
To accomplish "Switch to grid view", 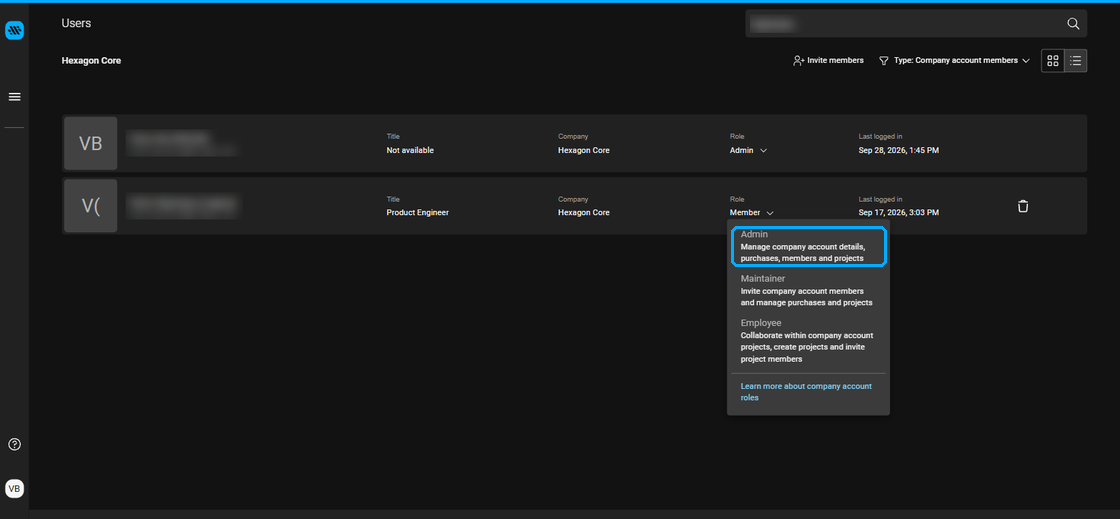I will (1053, 61).
